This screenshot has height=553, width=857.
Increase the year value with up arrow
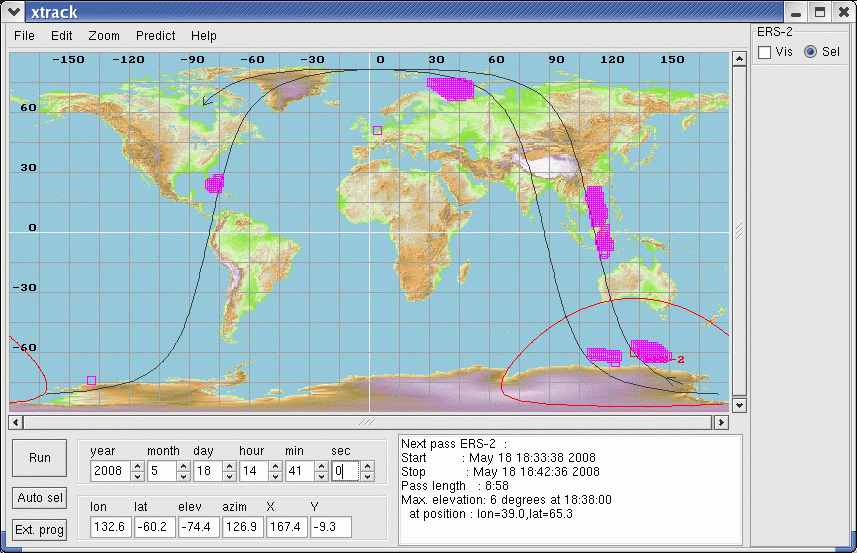138,466
